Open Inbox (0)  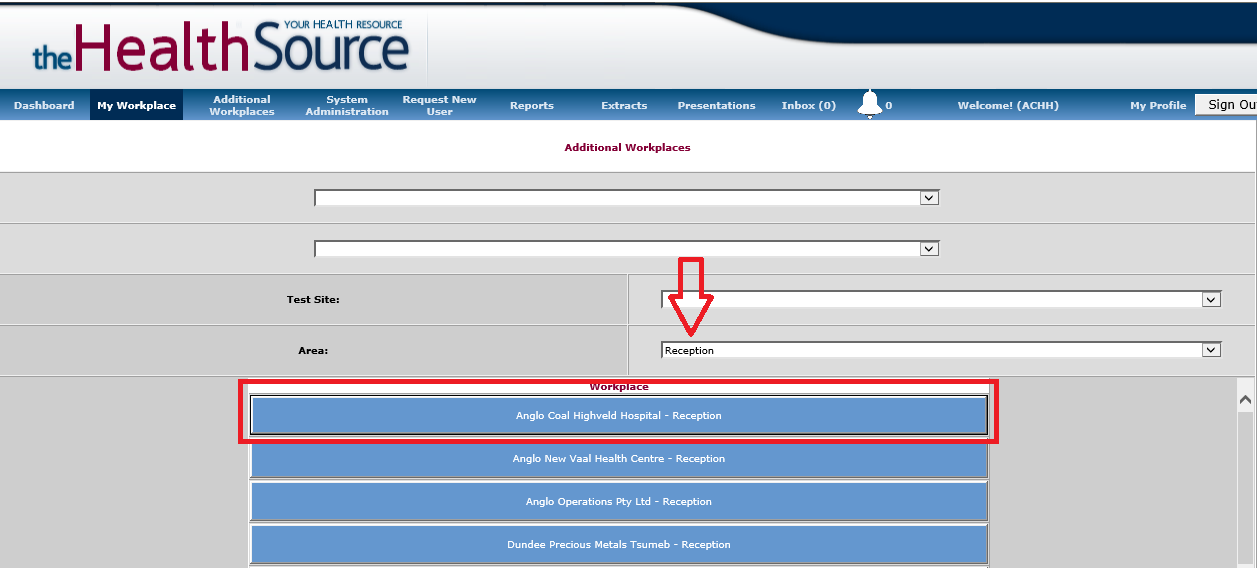809,105
